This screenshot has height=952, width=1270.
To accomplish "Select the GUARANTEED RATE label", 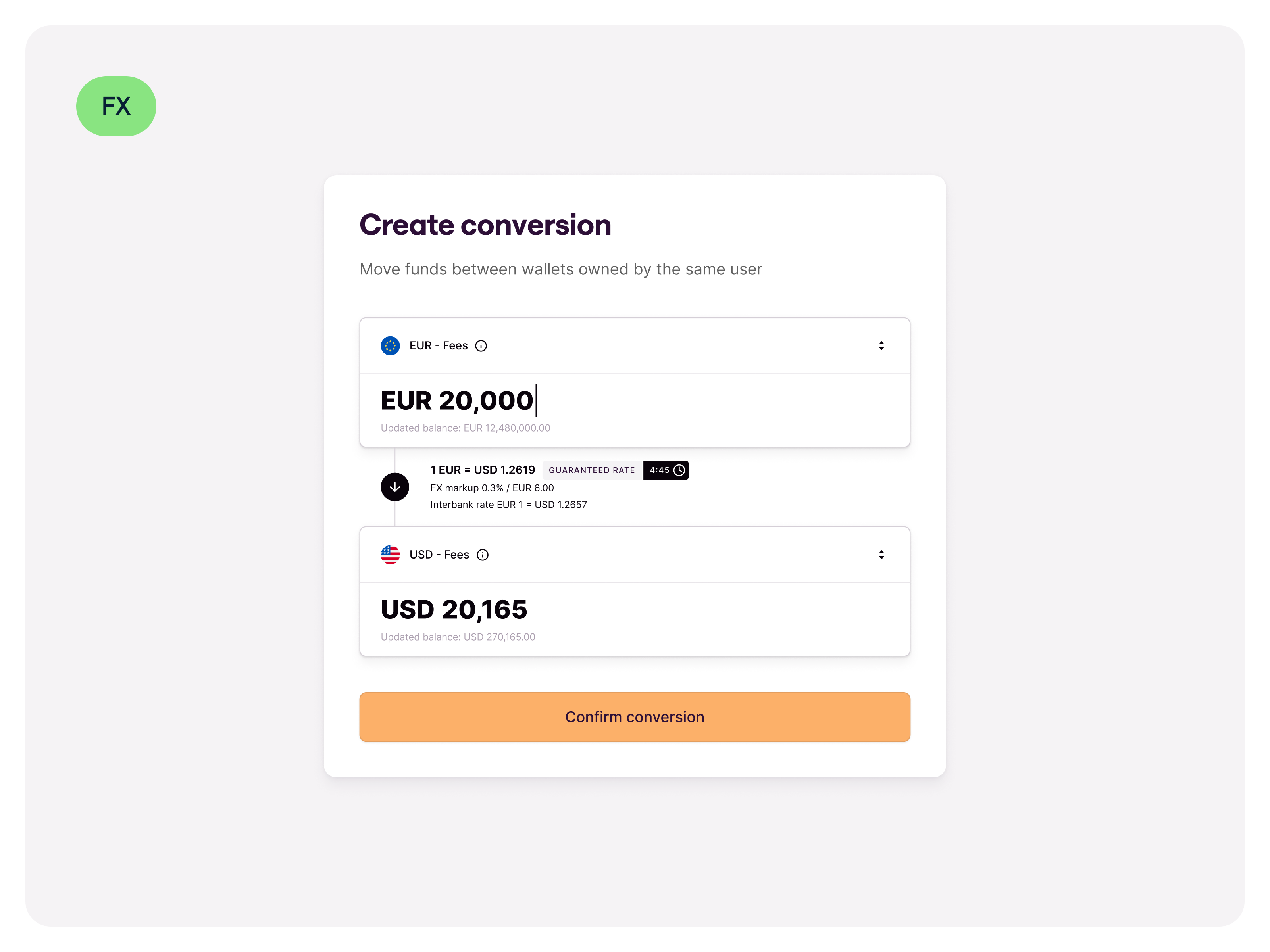I will click(x=592, y=470).
